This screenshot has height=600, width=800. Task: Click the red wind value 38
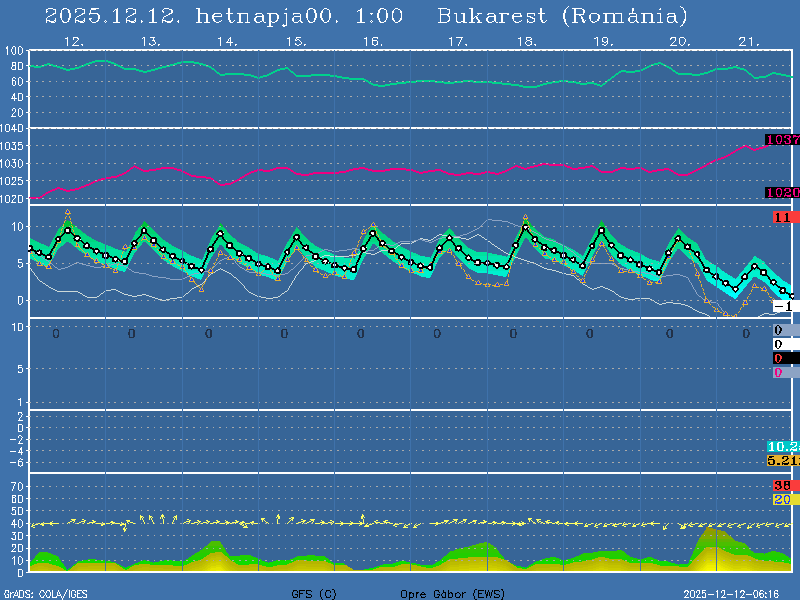click(x=782, y=485)
